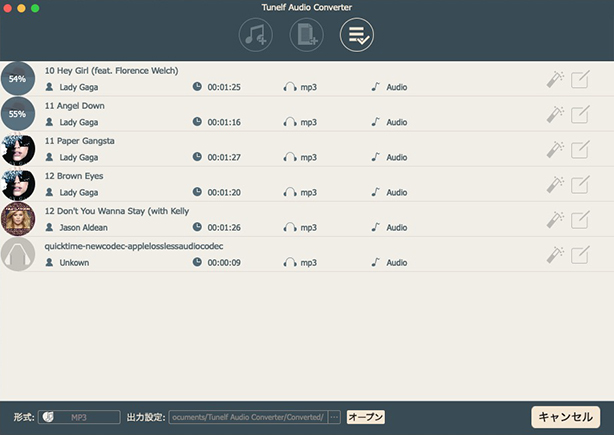Viewport: 614px width, 435px height.
Task: Click duration 00:01:16
Action: 224,123
